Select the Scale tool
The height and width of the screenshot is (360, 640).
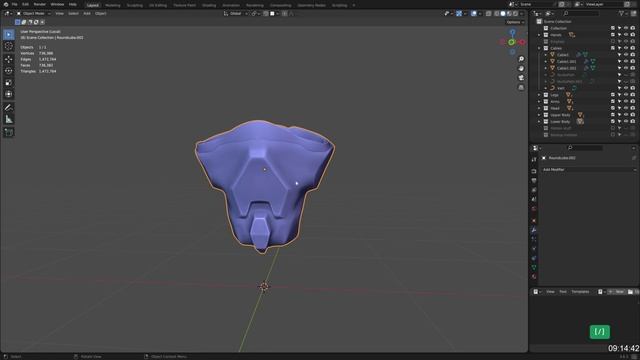click(x=9, y=83)
